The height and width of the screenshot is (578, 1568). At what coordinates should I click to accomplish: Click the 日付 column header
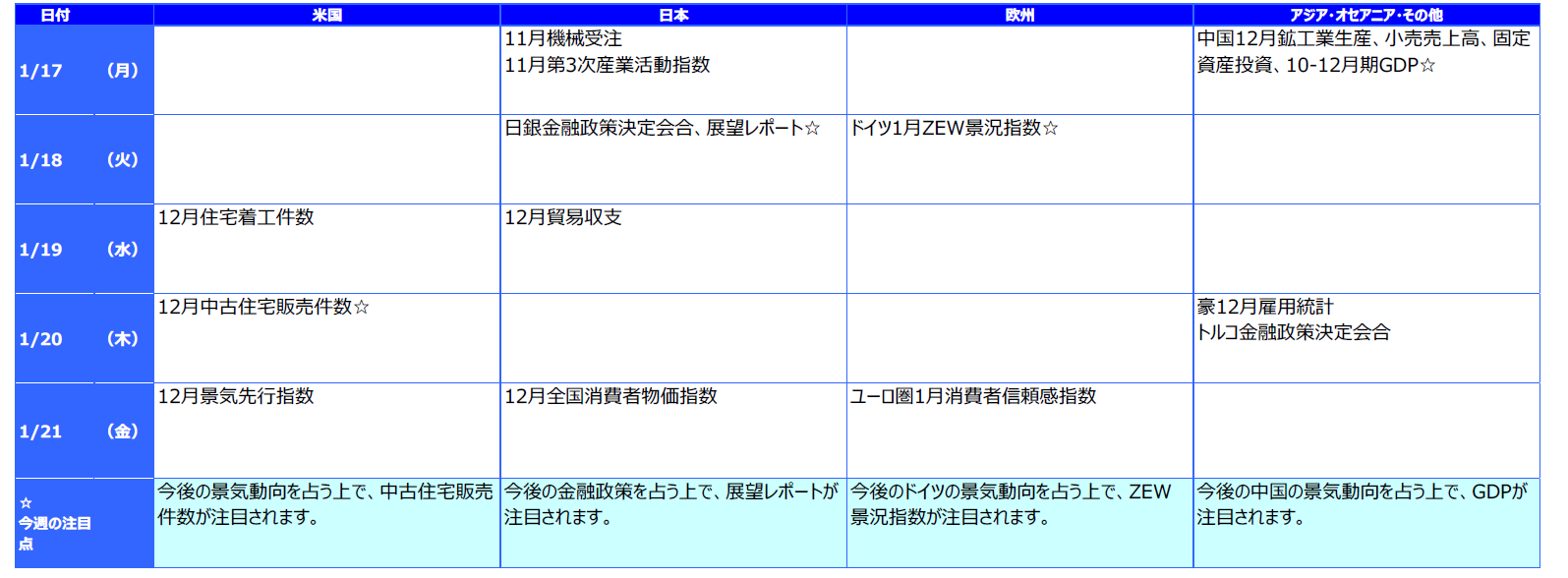pyautogui.click(x=55, y=15)
